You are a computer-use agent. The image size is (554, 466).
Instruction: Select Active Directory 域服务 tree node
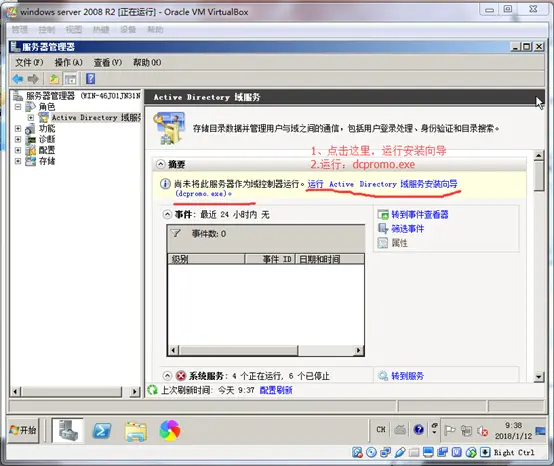pyautogui.click(x=90, y=117)
